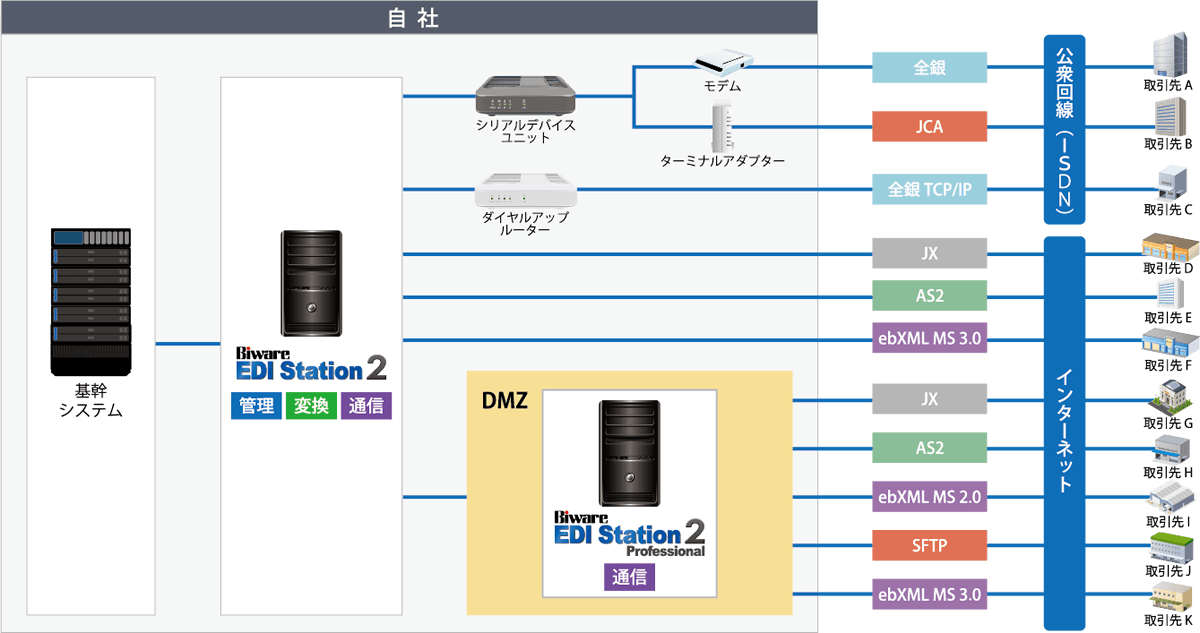Select the 取引先 K text label
This screenshot has width=1200, height=633.
[1169, 621]
